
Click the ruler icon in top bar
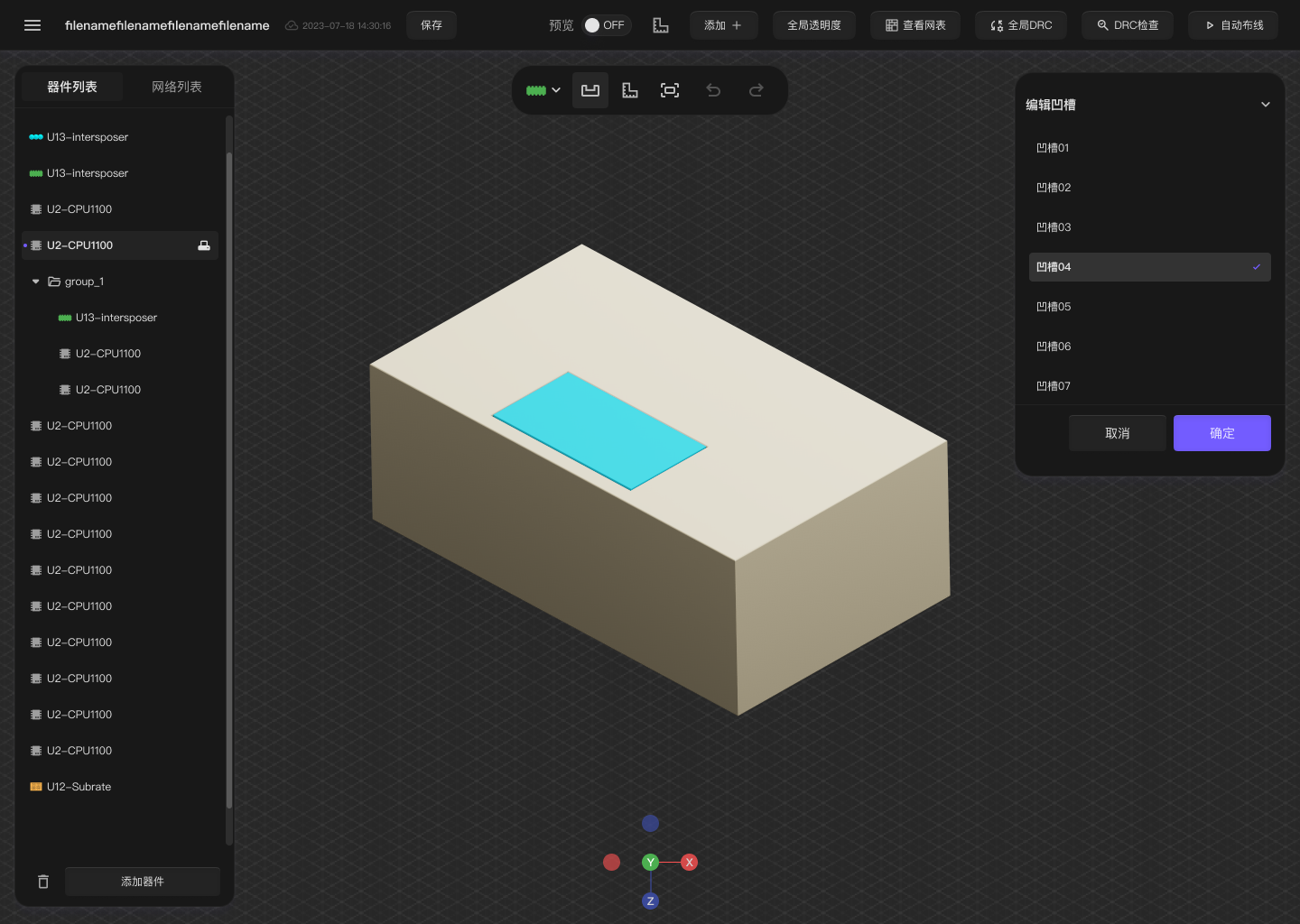click(661, 25)
